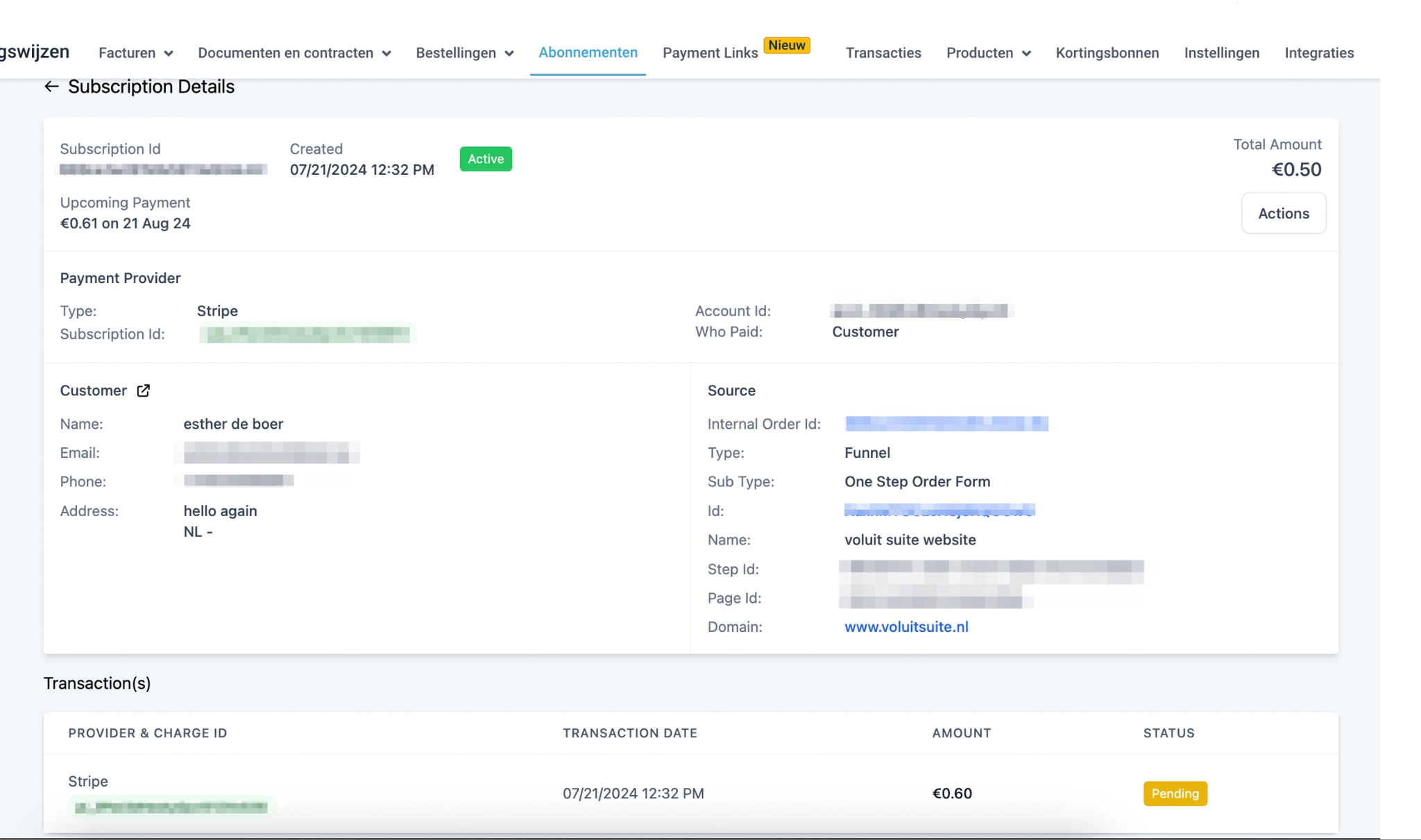
Task: Open the Integraties tab
Action: 1318,53
